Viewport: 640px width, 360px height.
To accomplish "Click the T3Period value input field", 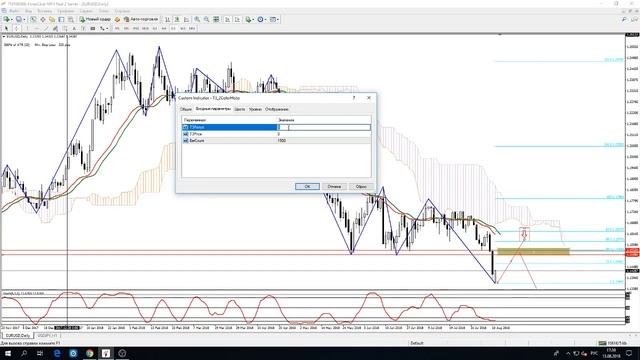I will coord(324,127).
